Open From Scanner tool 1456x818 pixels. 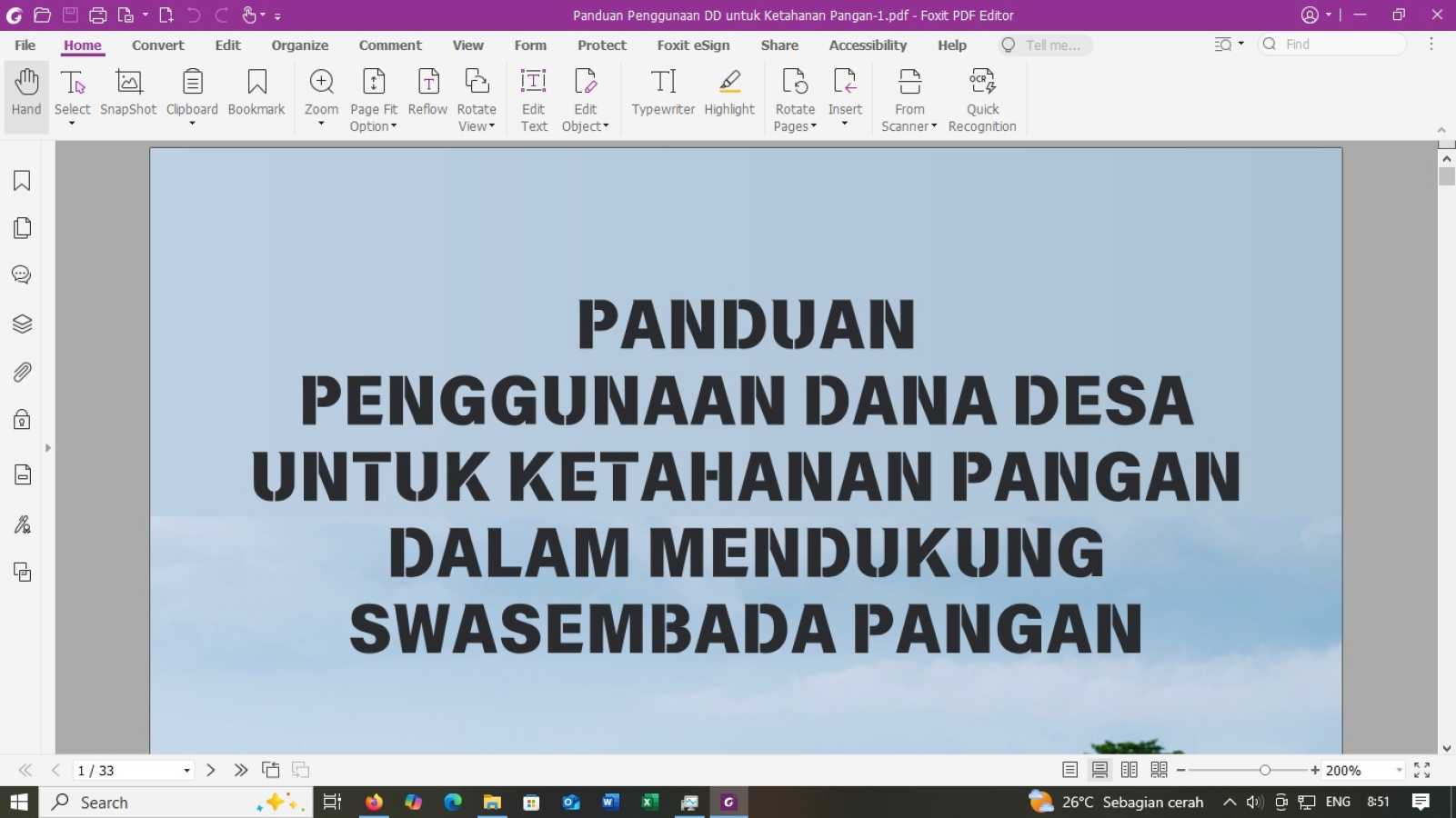click(909, 100)
